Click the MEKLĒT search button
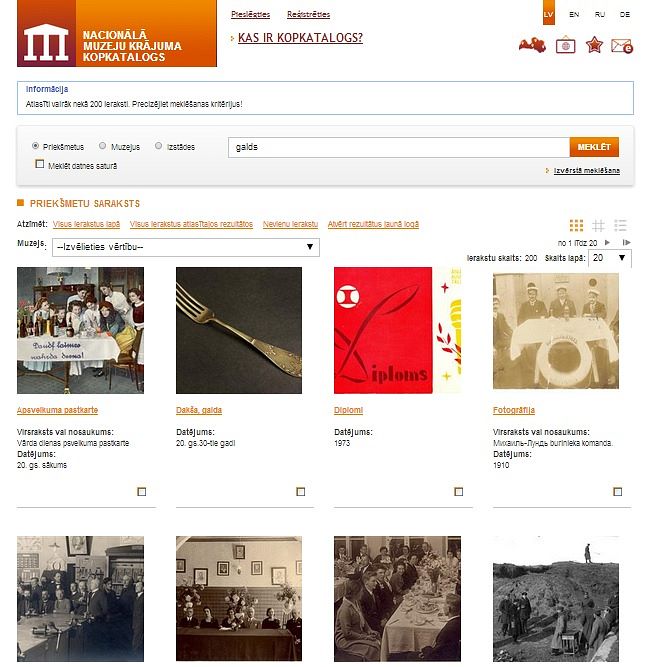 pyautogui.click(x=594, y=147)
